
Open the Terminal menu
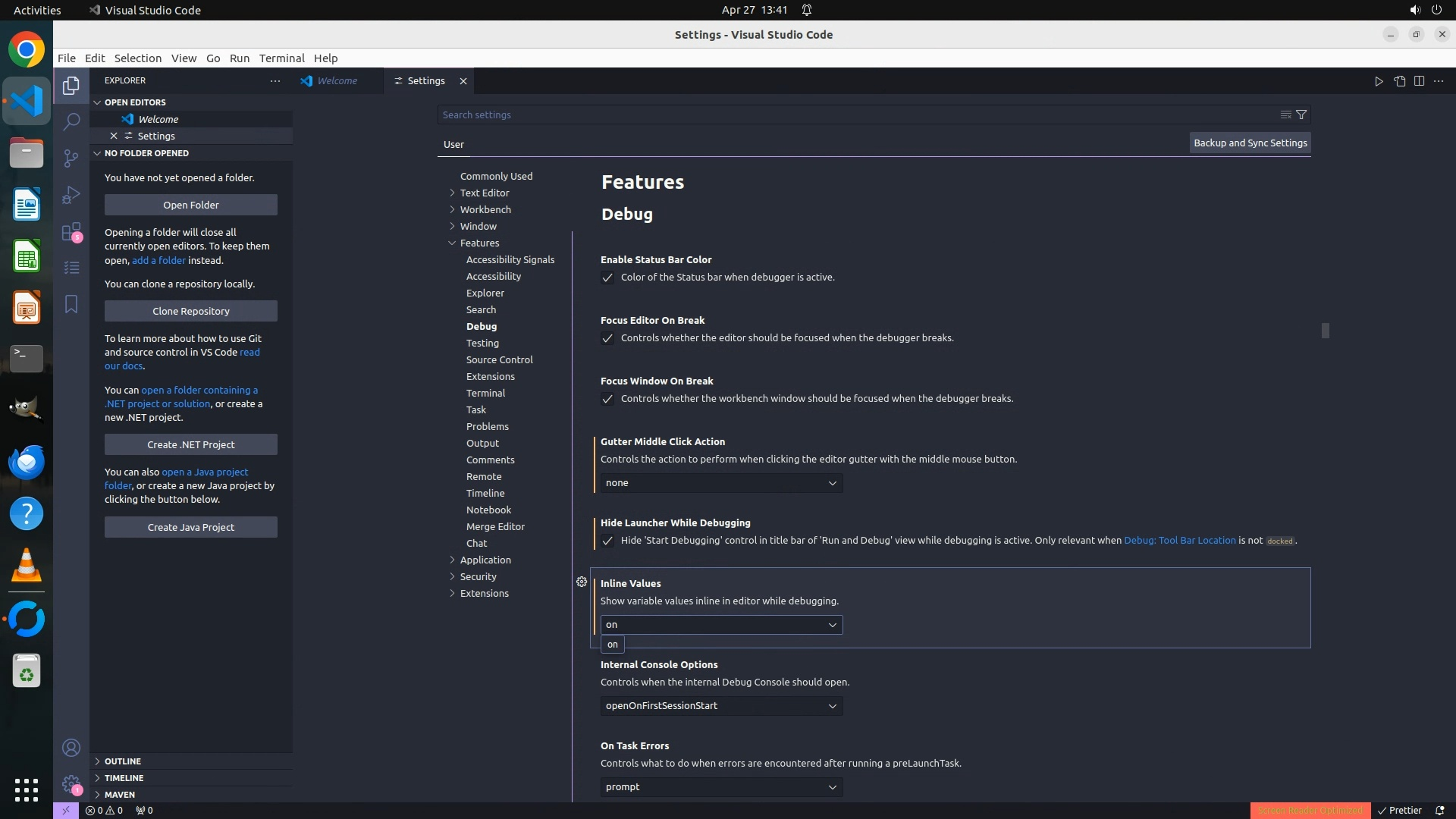[x=281, y=58]
